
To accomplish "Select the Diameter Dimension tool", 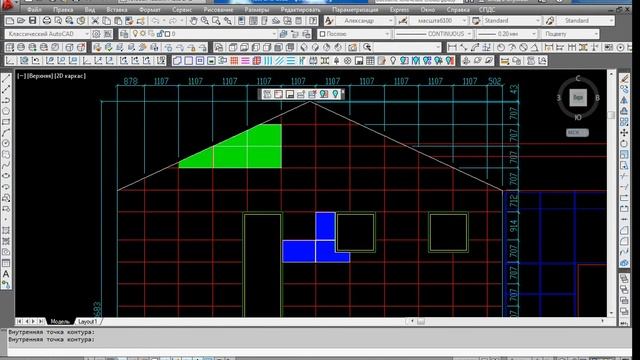I will click(524, 47).
